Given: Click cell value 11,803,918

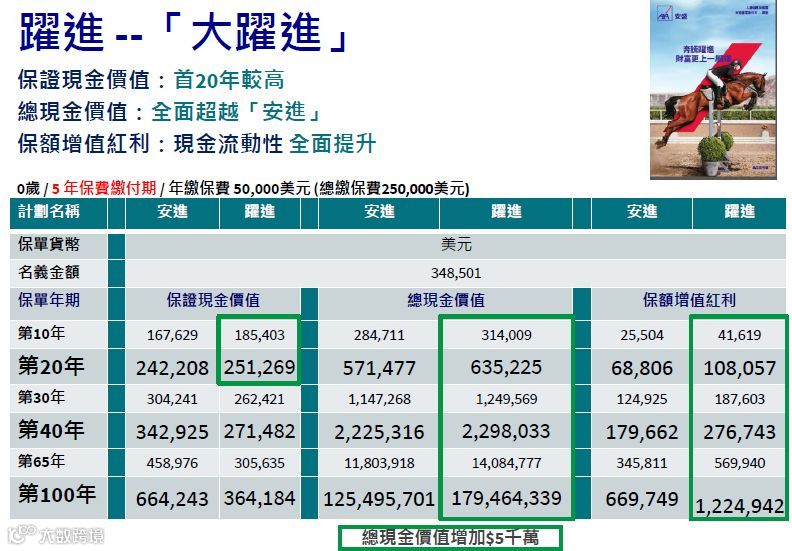Looking at the screenshot, I should pyautogui.click(x=379, y=463).
